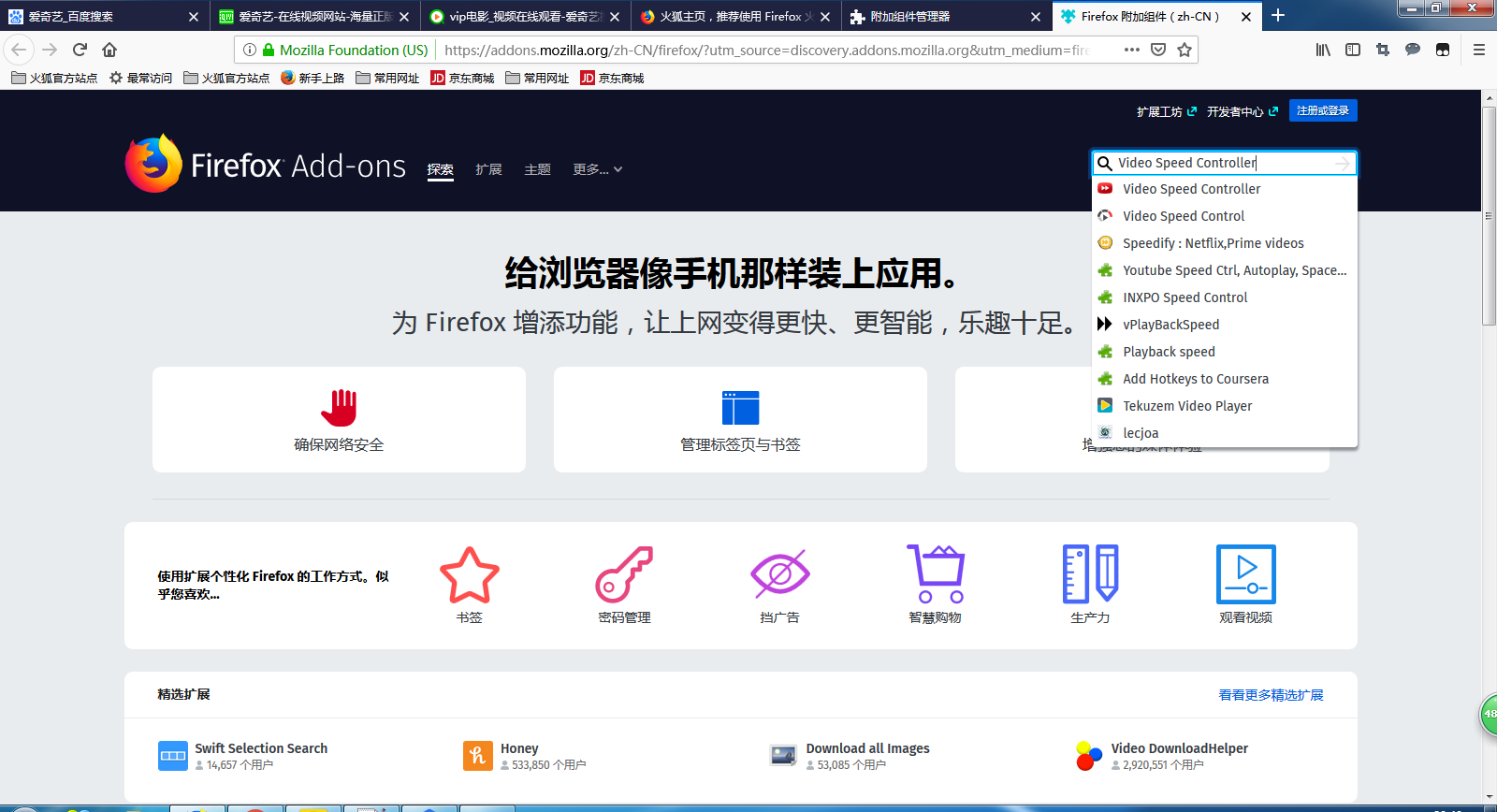Select Video Speed Control suggestion
The image size is (1497, 812).
(1225, 216)
